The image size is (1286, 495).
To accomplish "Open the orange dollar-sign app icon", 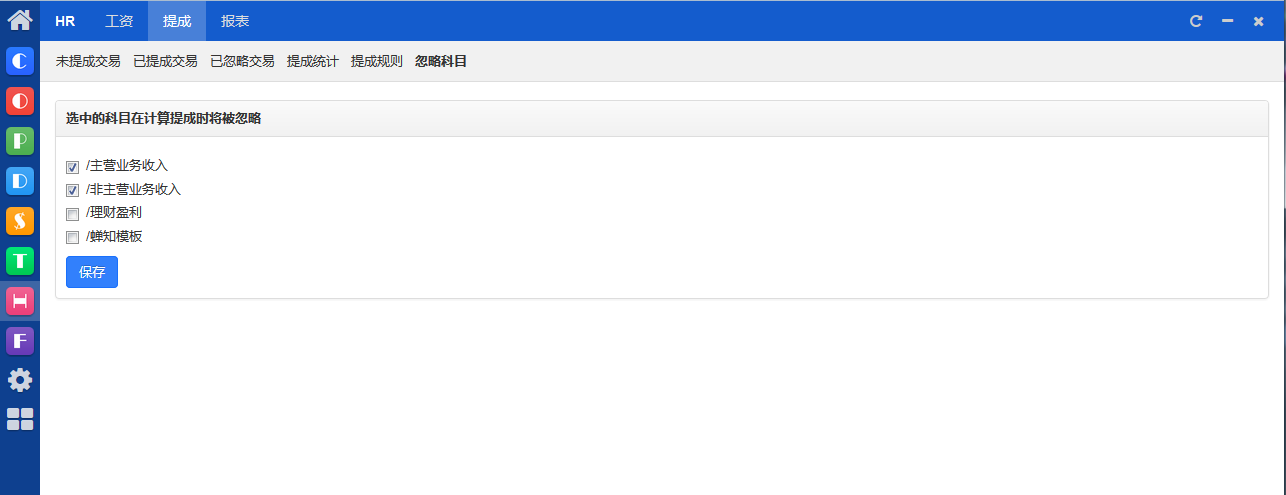I will click(x=20, y=221).
